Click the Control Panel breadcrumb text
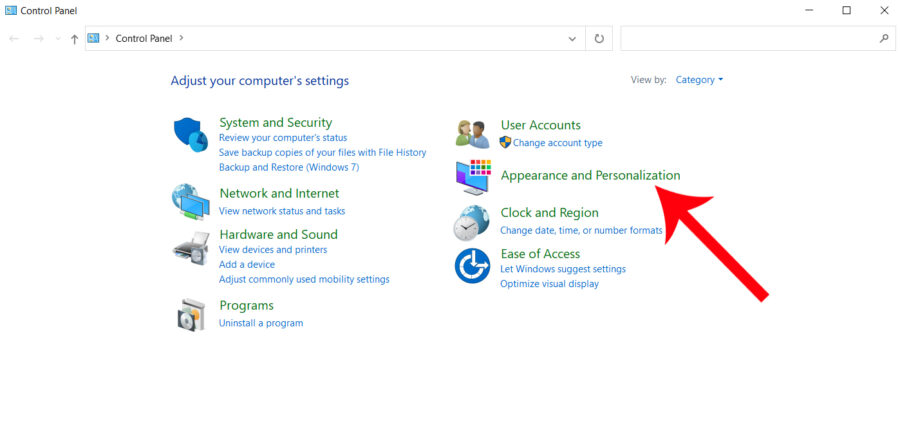This screenshot has width=900, height=421. (146, 38)
